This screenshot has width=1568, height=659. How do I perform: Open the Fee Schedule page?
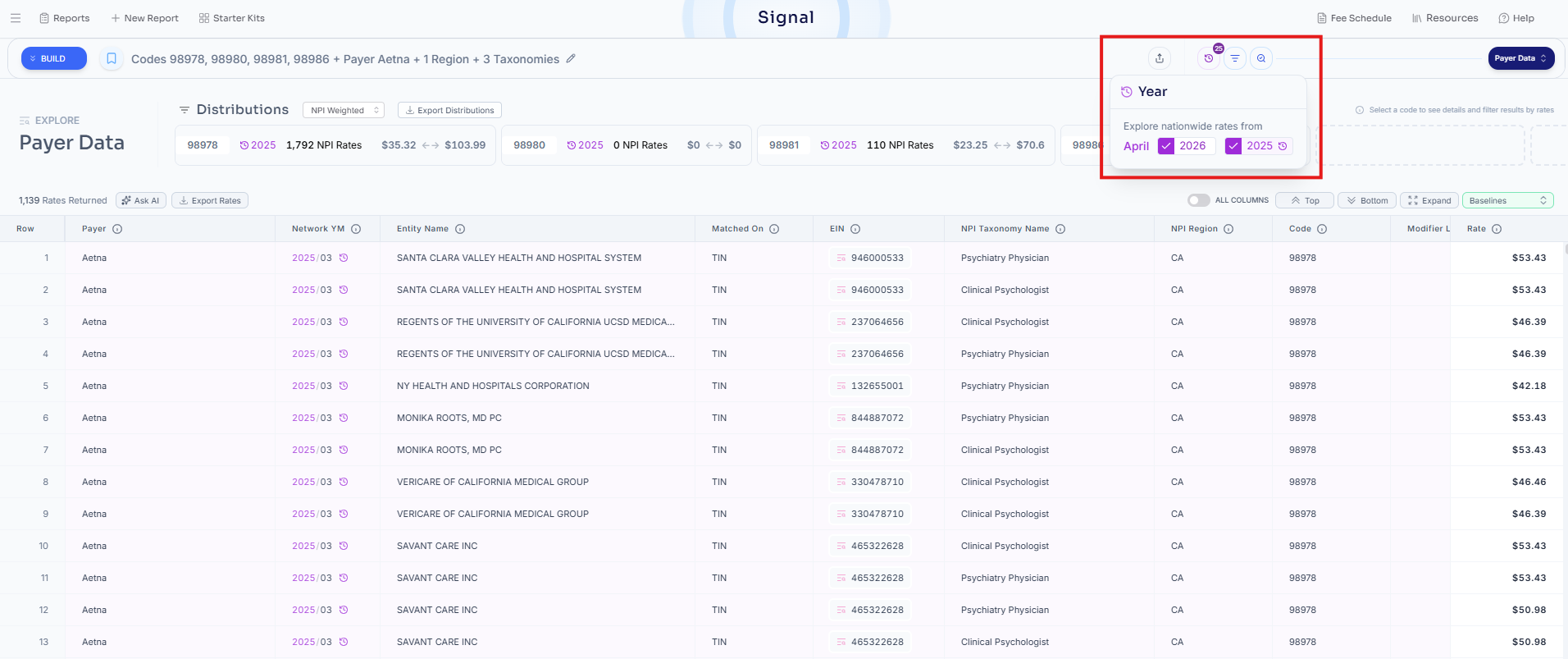(1355, 18)
